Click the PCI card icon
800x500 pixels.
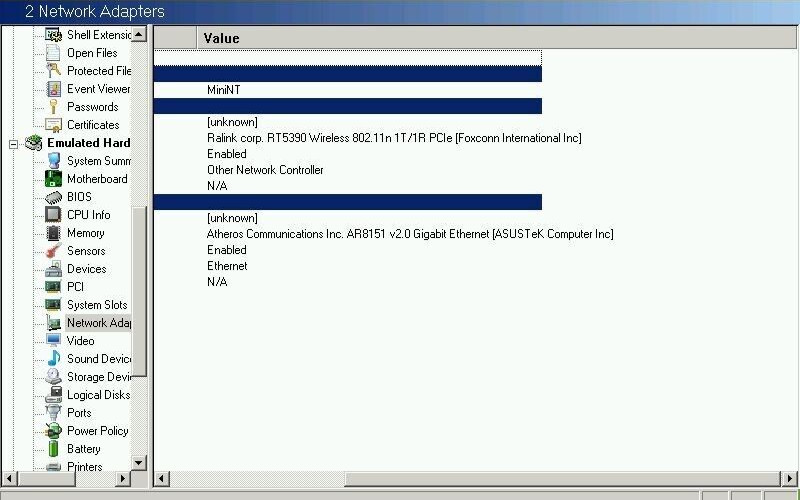[53, 287]
